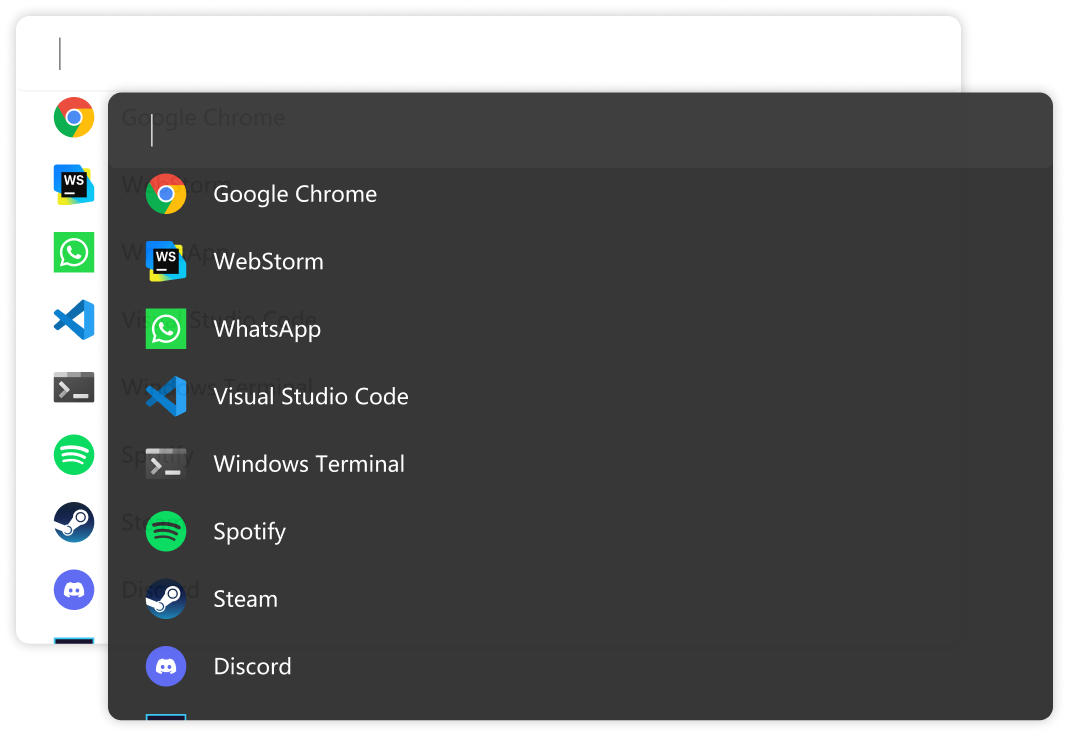This screenshot has width=1080, height=740.
Task: Focus the light launcher search field
Action: click(488, 54)
